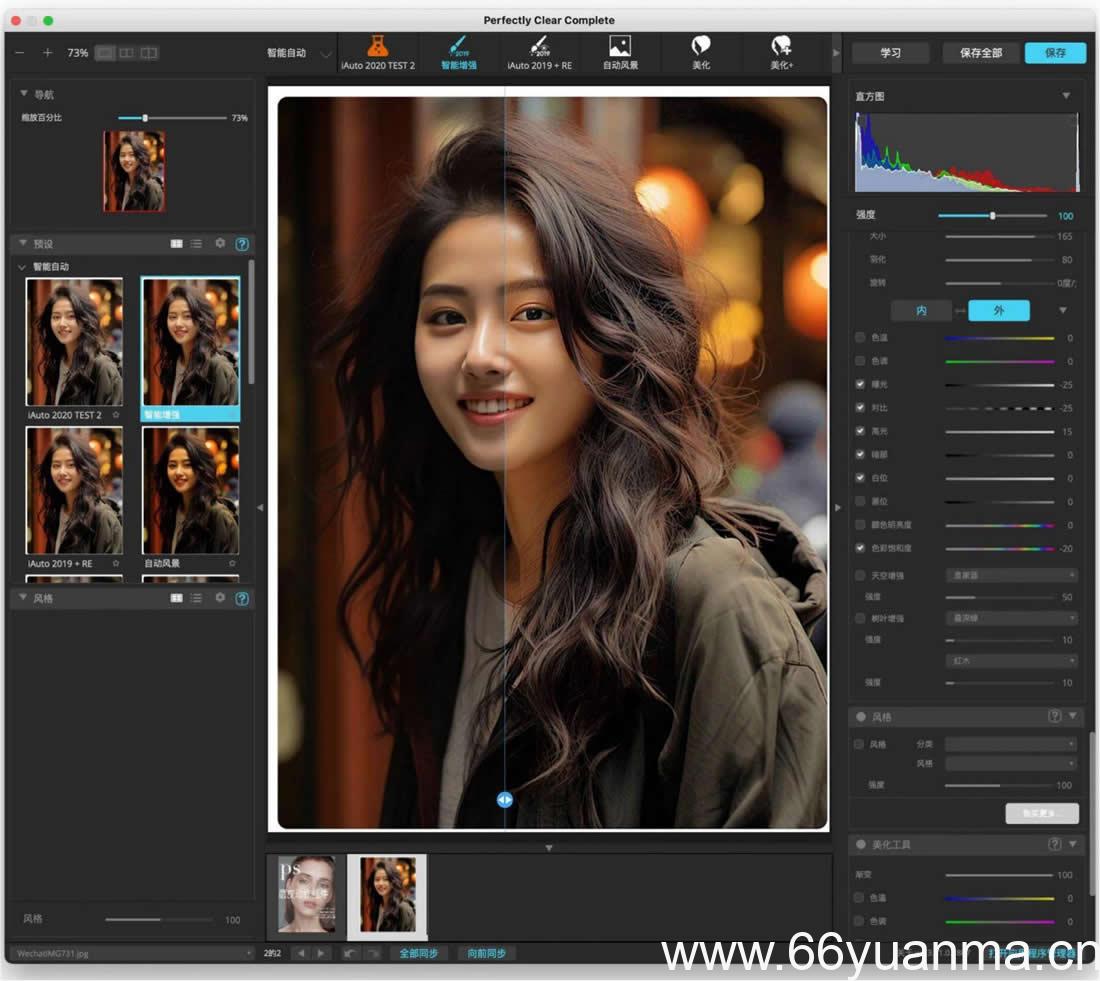The width and height of the screenshot is (1100, 981).
Task: Switch to side-by-side view mode
Action: (126, 53)
